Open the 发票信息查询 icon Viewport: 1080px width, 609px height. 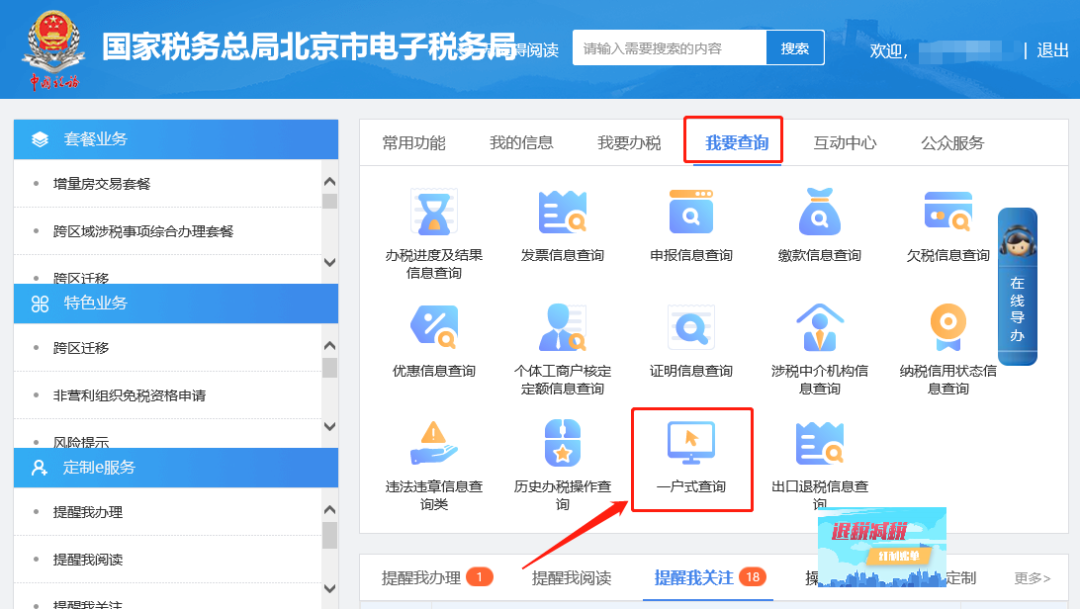pyautogui.click(x=562, y=213)
